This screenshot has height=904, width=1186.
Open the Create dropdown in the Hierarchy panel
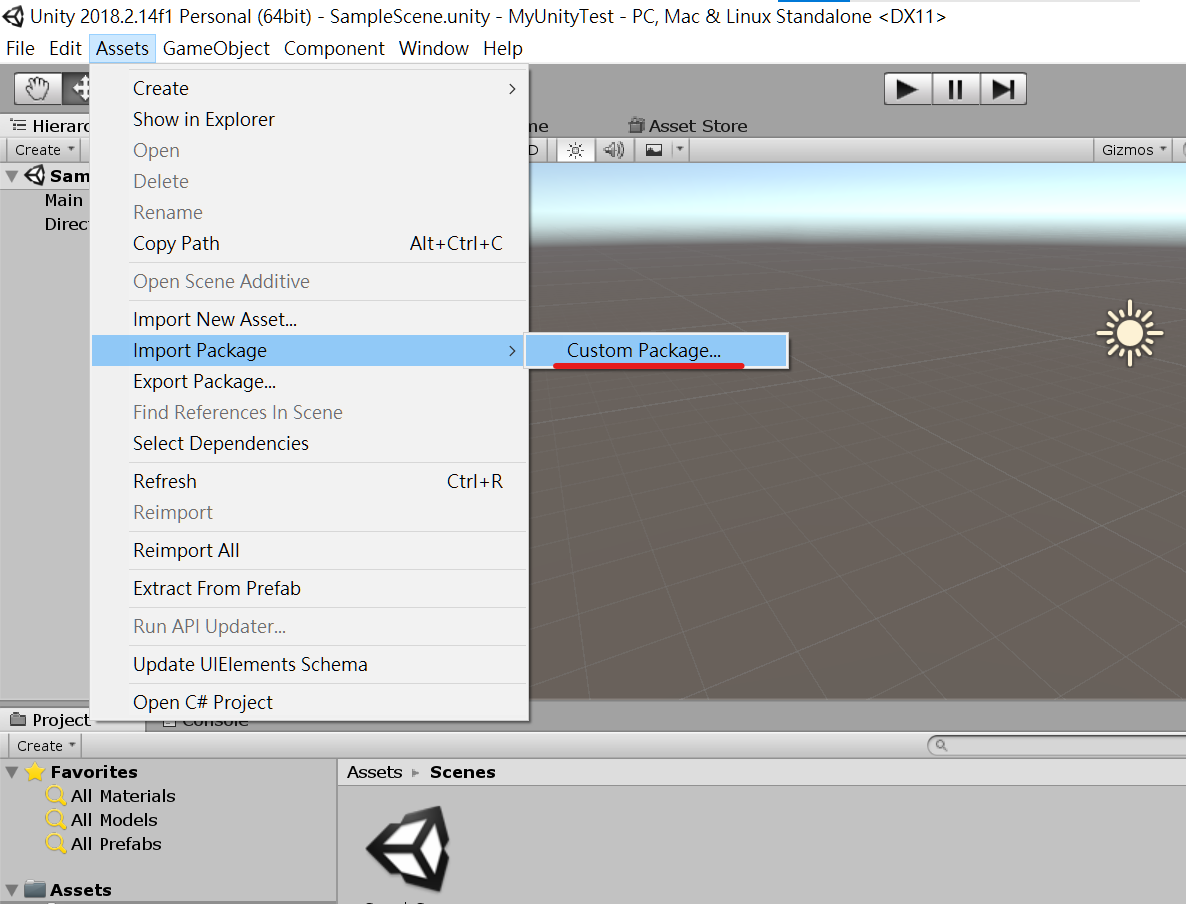click(x=43, y=149)
